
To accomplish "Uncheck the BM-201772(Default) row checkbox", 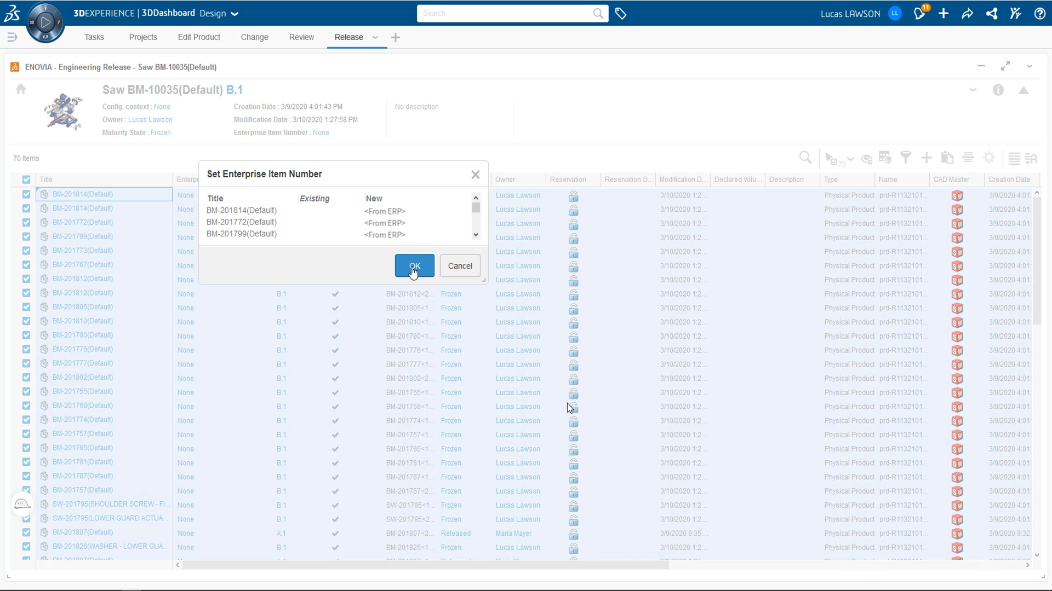I will coord(26,222).
